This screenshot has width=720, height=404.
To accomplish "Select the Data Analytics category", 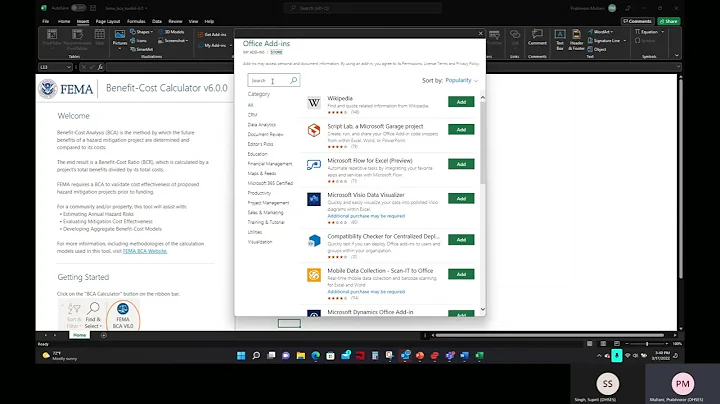I will (262, 124).
